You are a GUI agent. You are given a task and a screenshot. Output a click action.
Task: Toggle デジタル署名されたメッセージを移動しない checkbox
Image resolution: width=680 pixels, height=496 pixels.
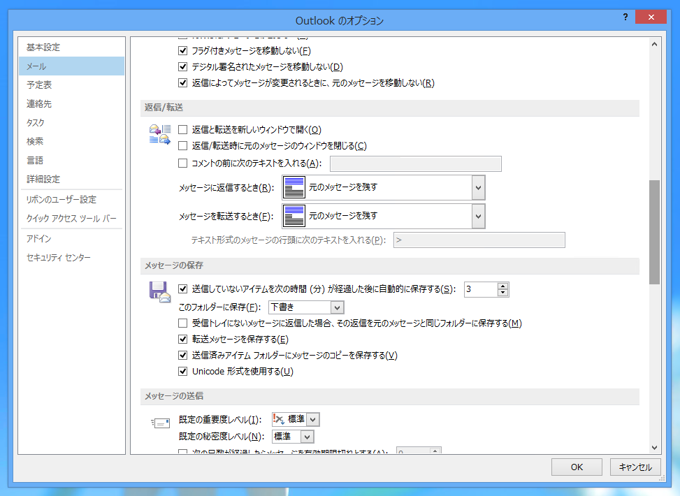(183, 67)
